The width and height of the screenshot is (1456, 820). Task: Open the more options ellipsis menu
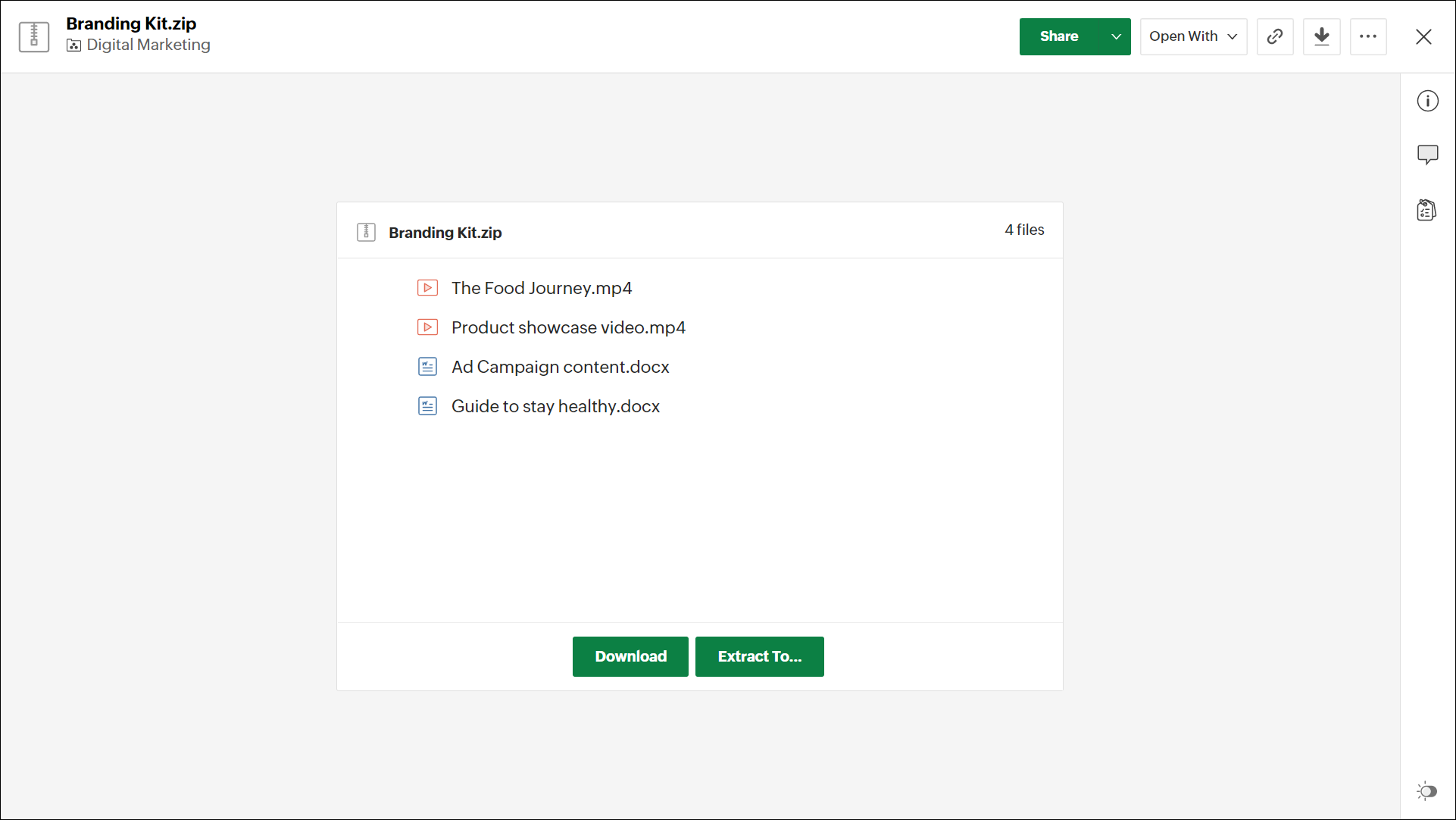[x=1367, y=36]
